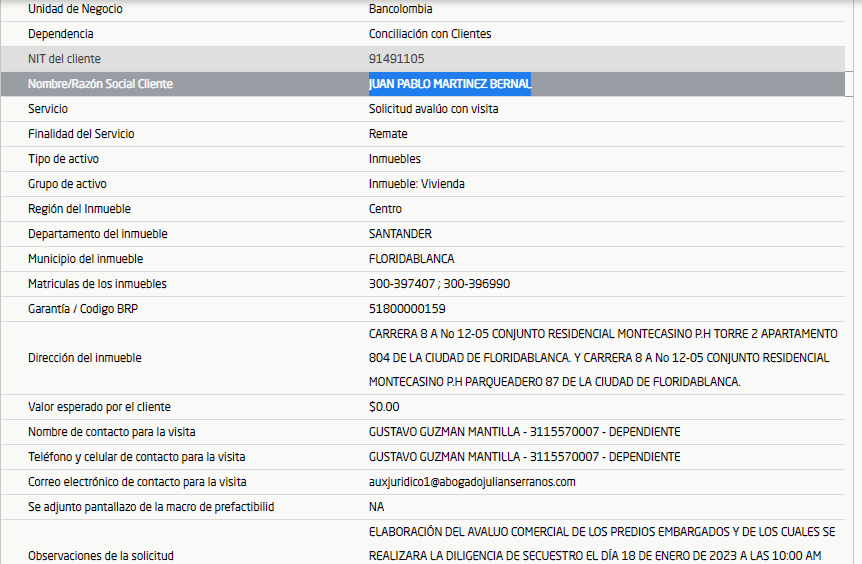Image resolution: width=862 pixels, height=564 pixels.
Task: Click the SANTANDER department value
Action: [400, 234]
